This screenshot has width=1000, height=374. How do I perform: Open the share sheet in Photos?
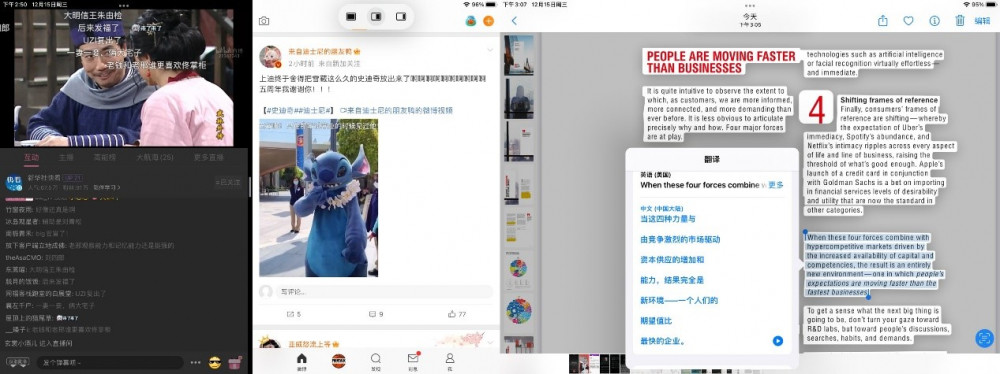coord(883,21)
